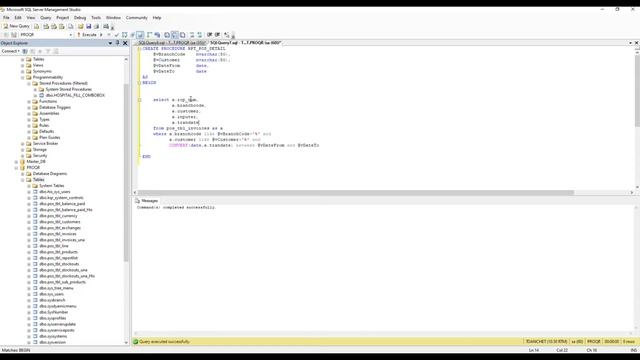Image resolution: width=640 pixels, height=360 pixels.
Task: Select table dbo.sysbranch
Action: 52,300
